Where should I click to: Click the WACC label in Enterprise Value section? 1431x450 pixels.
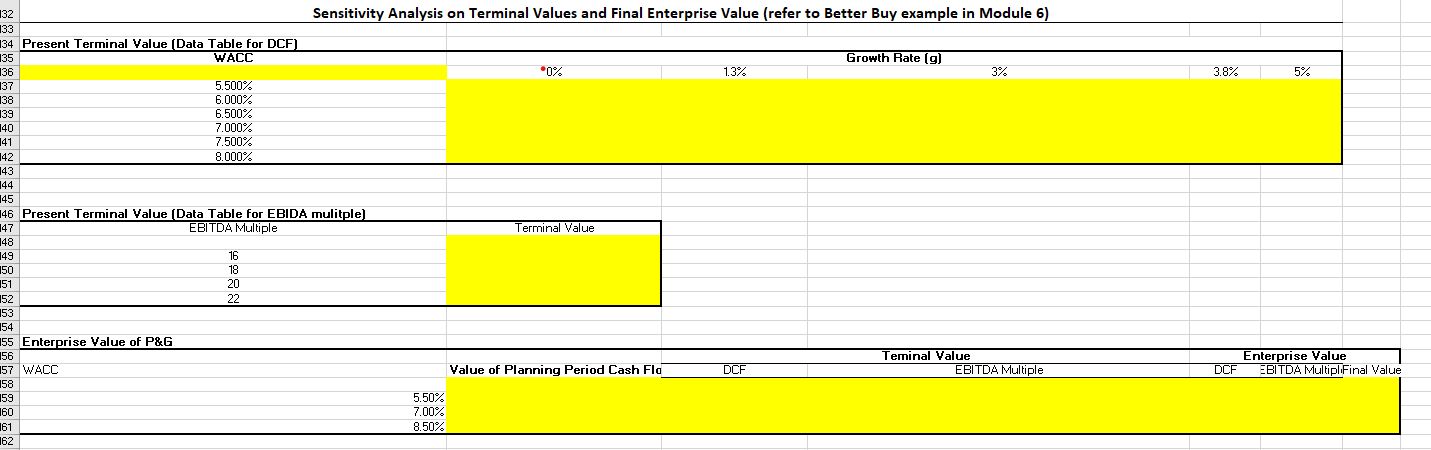(x=40, y=370)
